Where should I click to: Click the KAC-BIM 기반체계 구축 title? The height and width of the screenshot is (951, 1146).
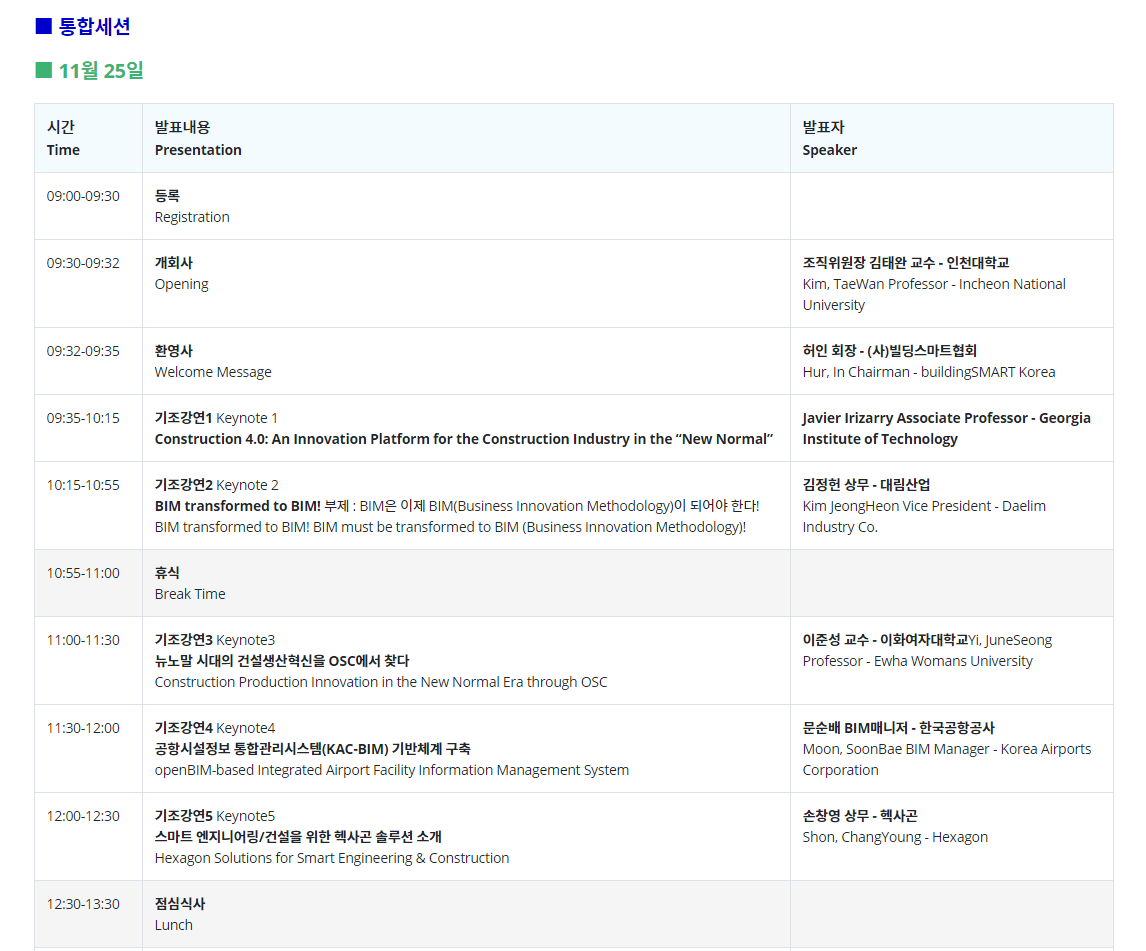(x=313, y=749)
